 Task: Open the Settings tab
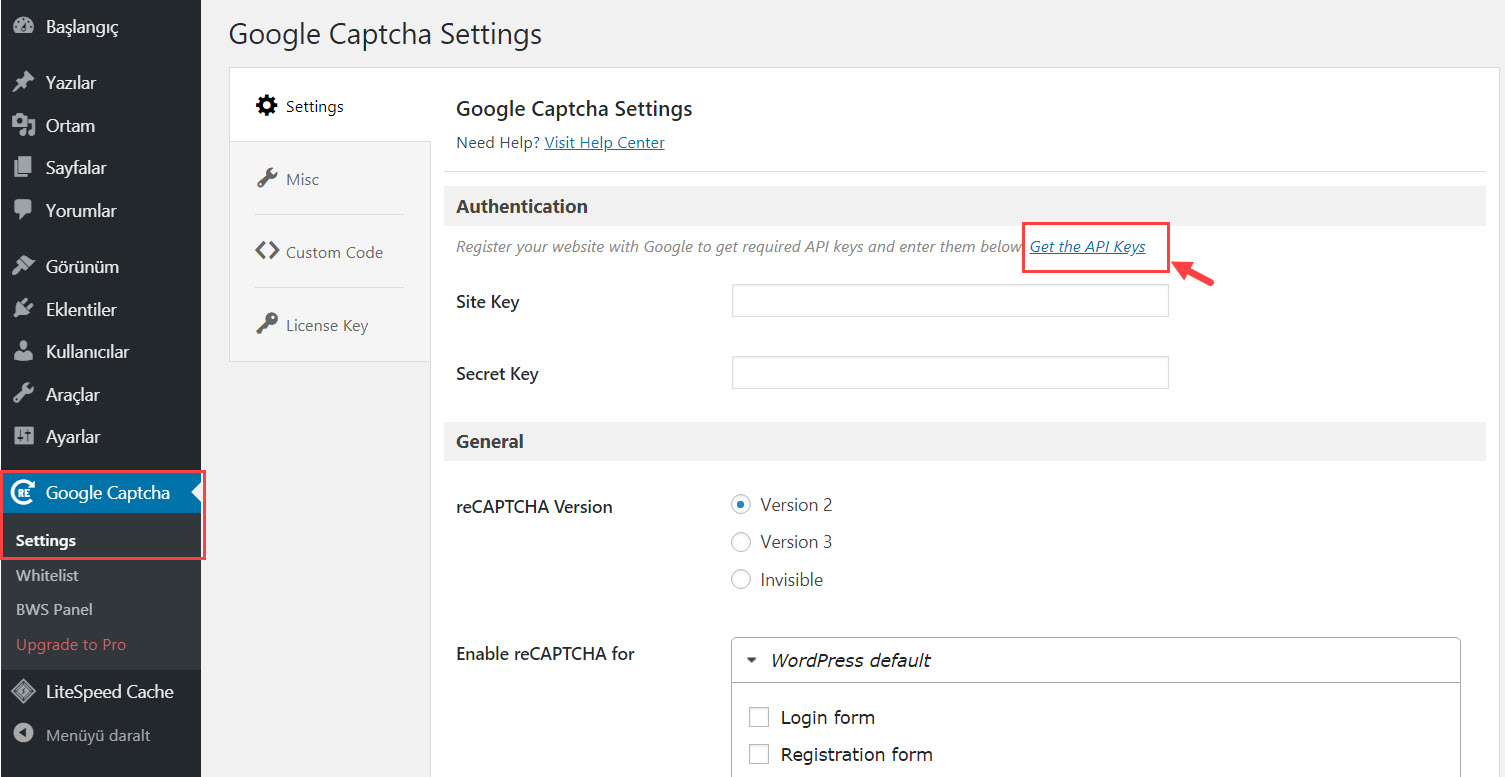(x=330, y=106)
